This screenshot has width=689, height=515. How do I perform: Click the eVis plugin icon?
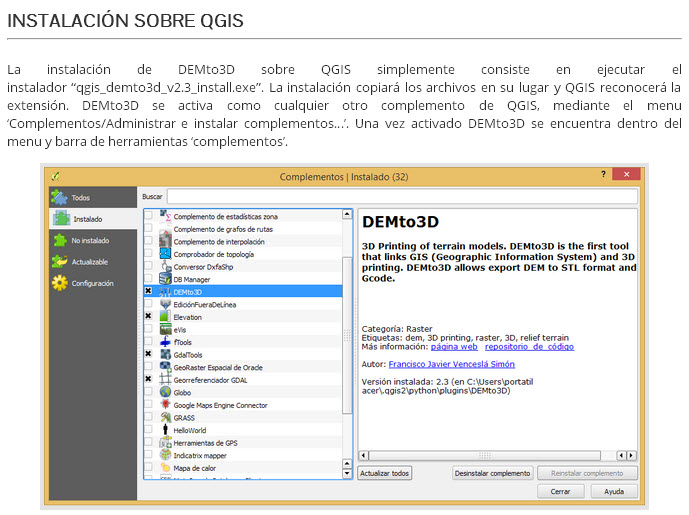165,329
